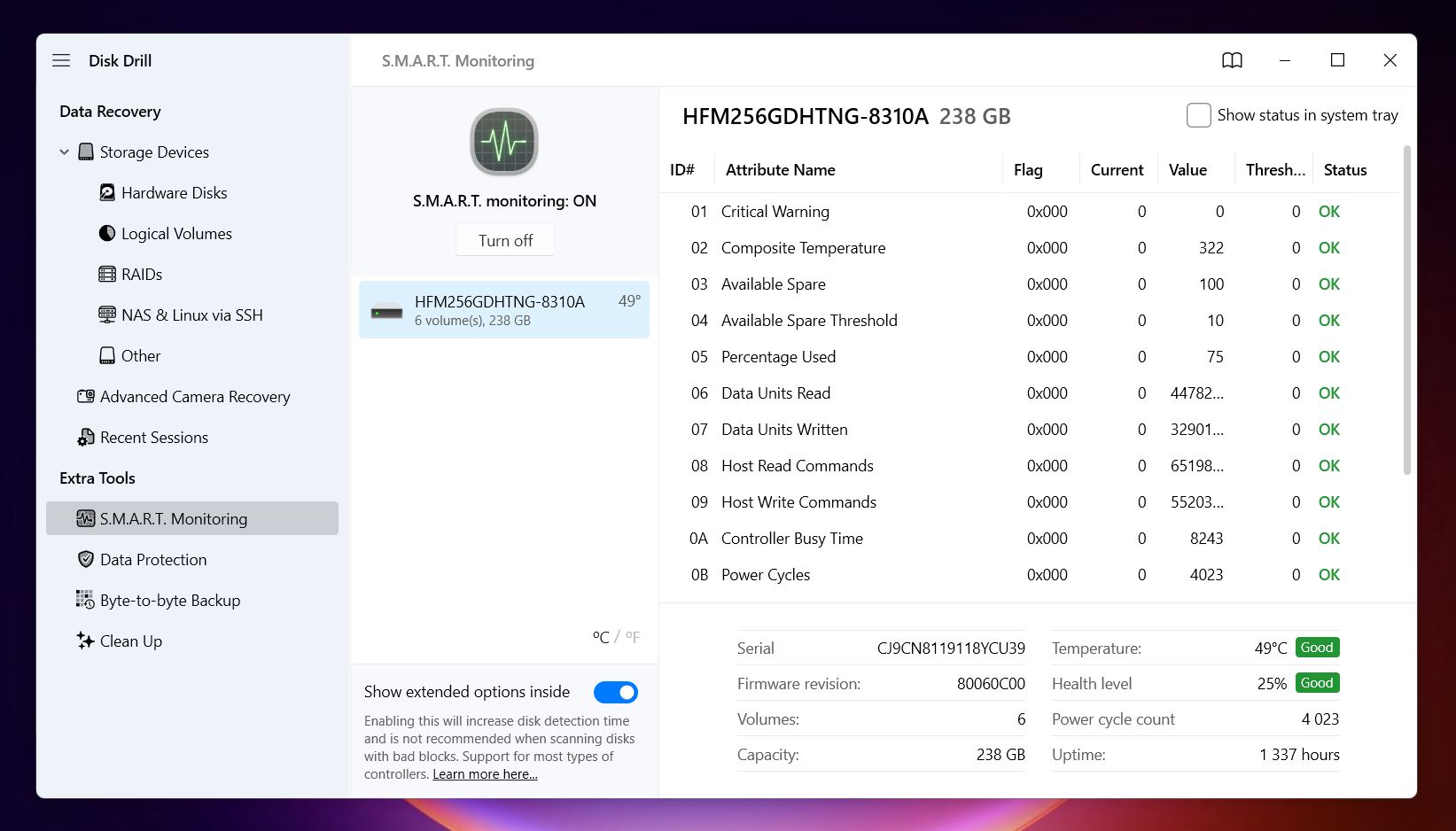Click the NAS & Linux via SSH icon
The height and width of the screenshot is (831, 1456).
pyautogui.click(x=107, y=315)
